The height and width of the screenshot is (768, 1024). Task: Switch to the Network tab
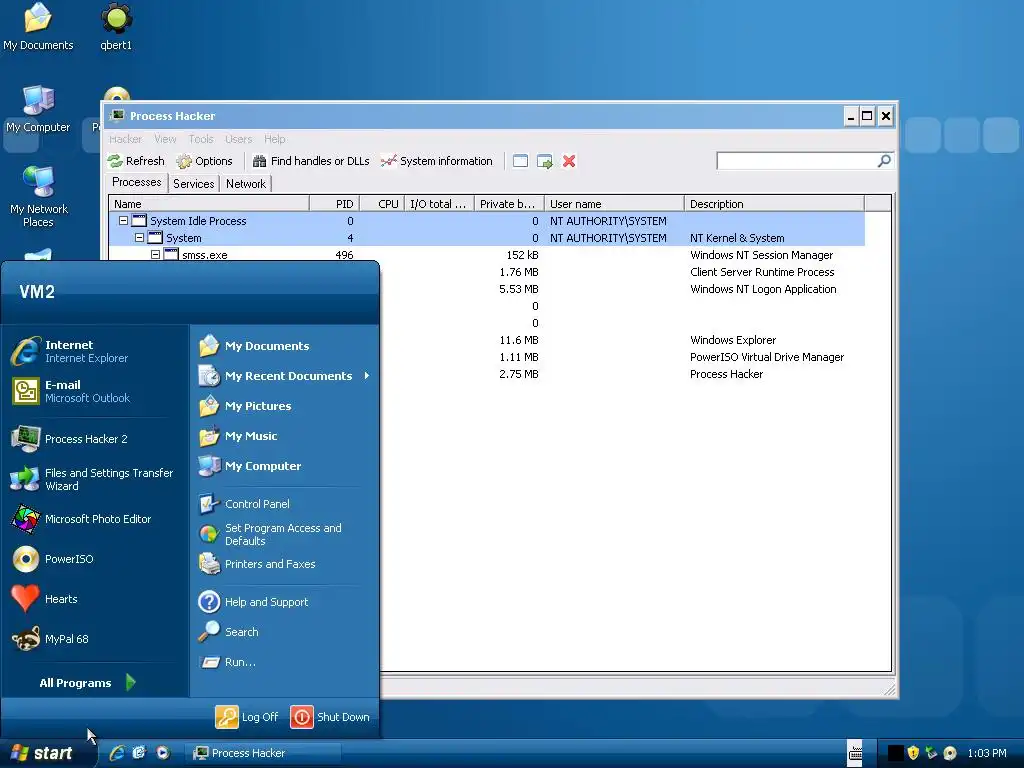246,184
